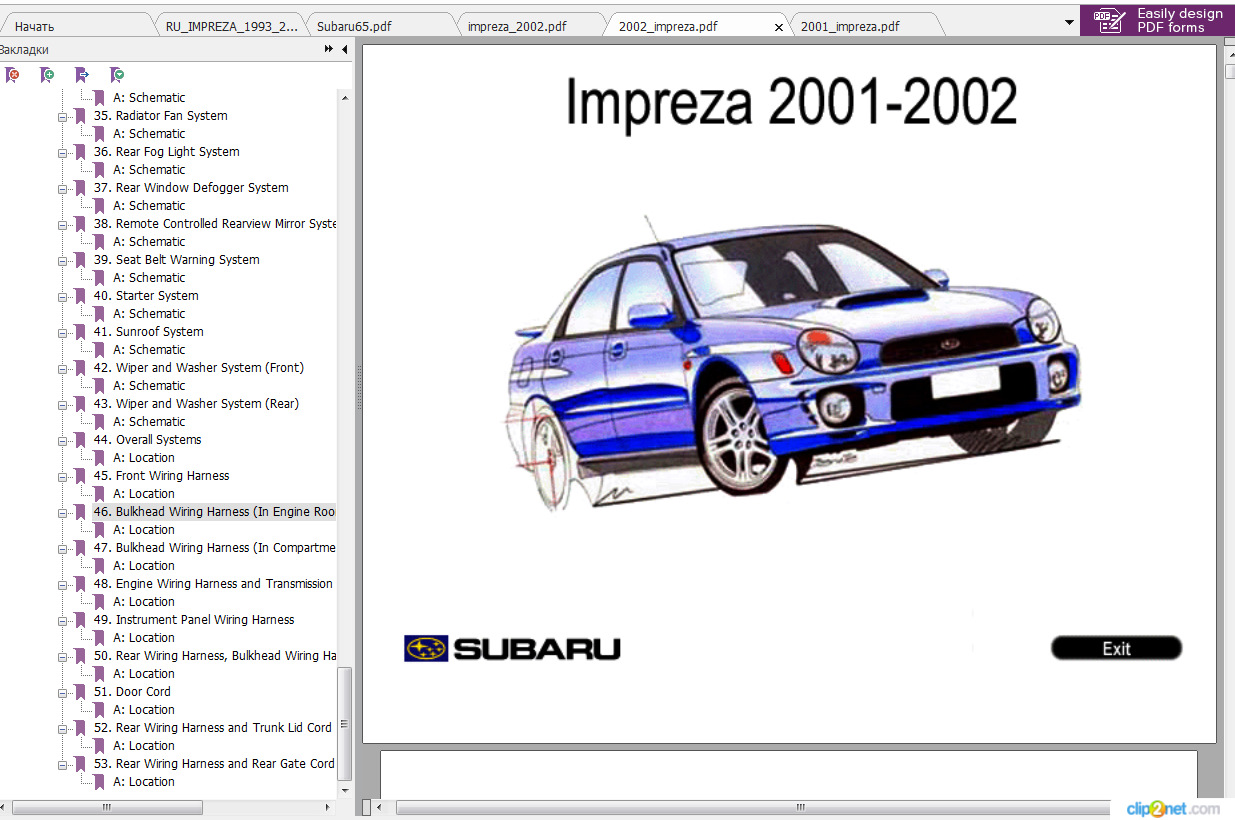Collapse the 41. Sunroof System node

[x=63, y=333]
